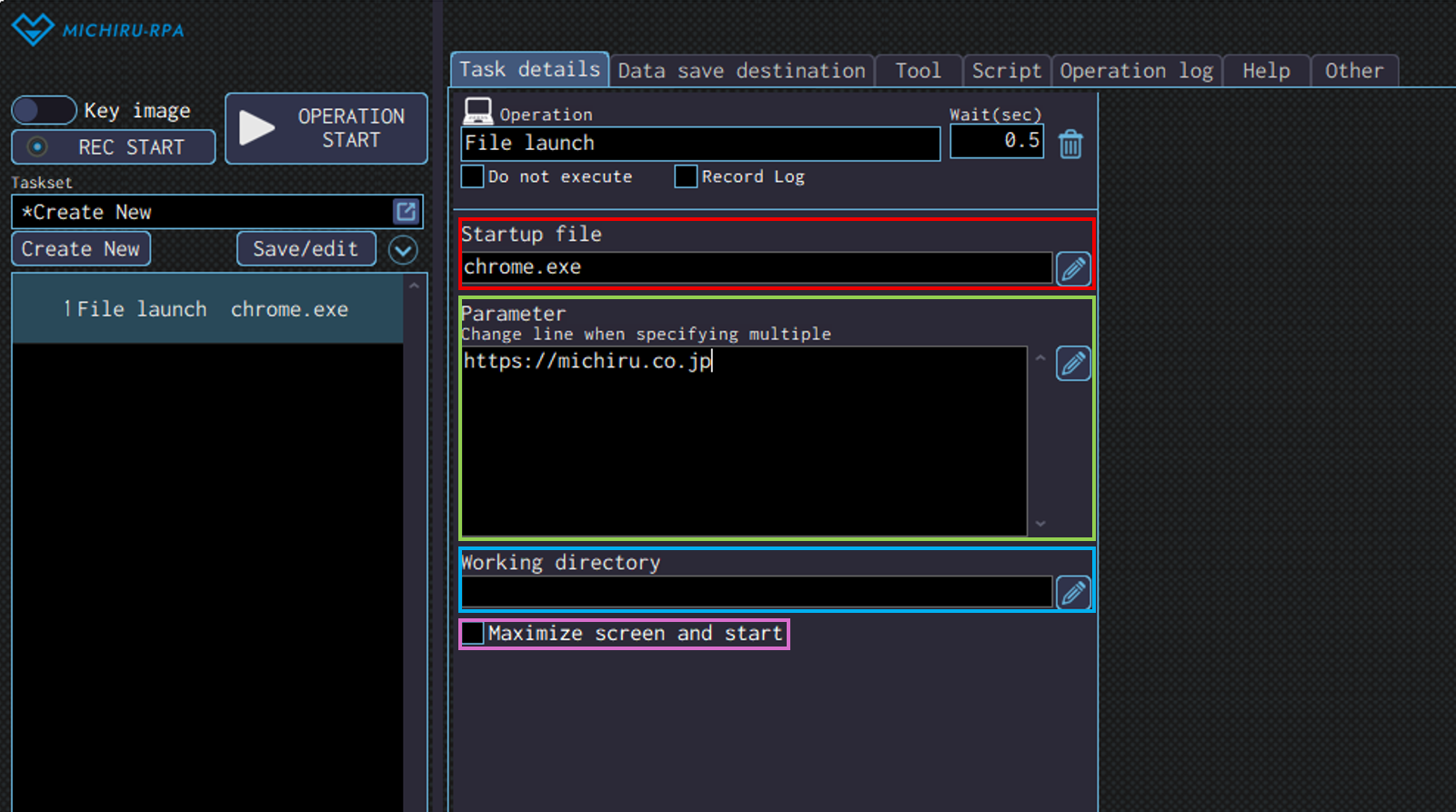This screenshot has width=1456, height=812.
Task: Switch to the Data save destination tab
Action: point(741,71)
